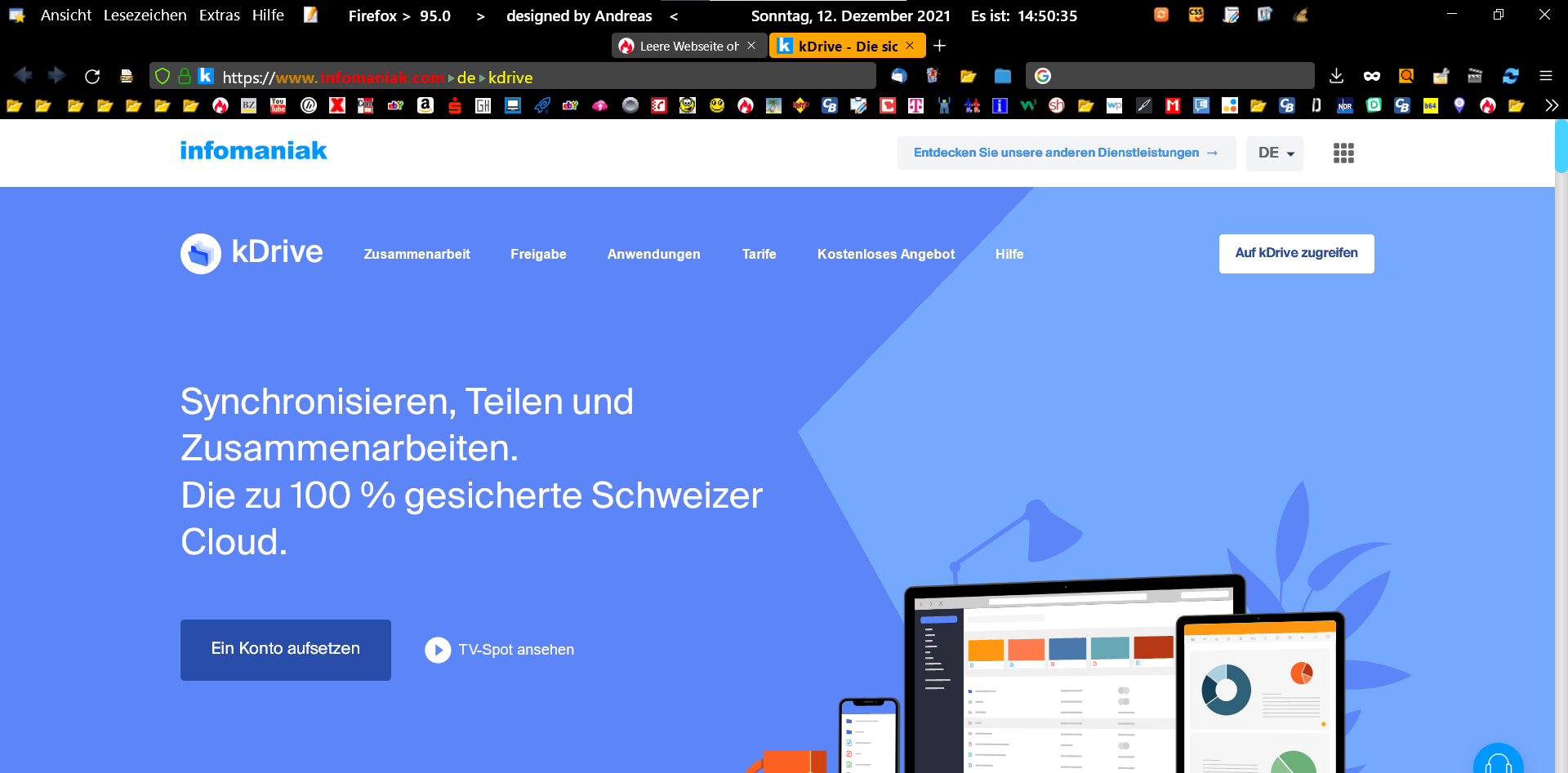Open the GH bookmark icon
Image resolution: width=1568 pixels, height=773 pixels.
pos(483,105)
